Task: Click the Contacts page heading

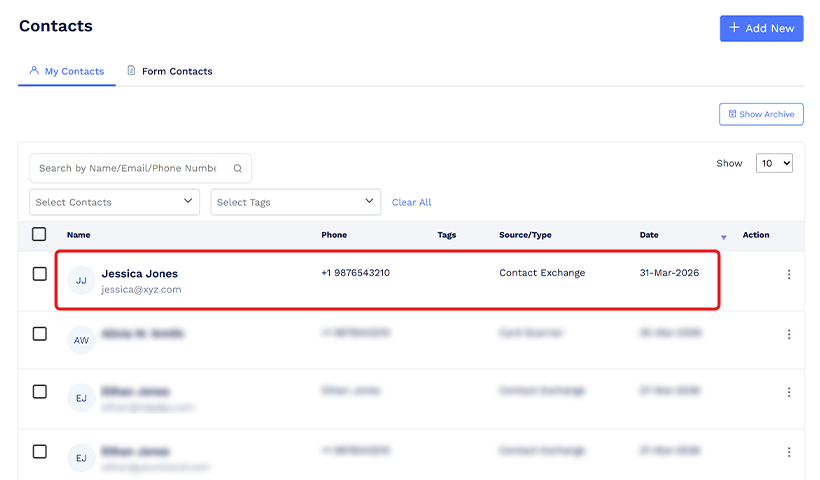Action: [56, 26]
